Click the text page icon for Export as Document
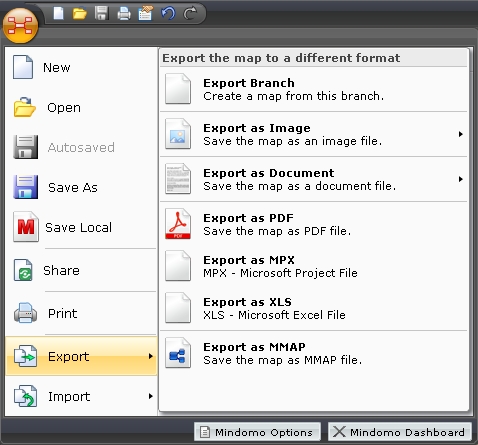 (178, 179)
